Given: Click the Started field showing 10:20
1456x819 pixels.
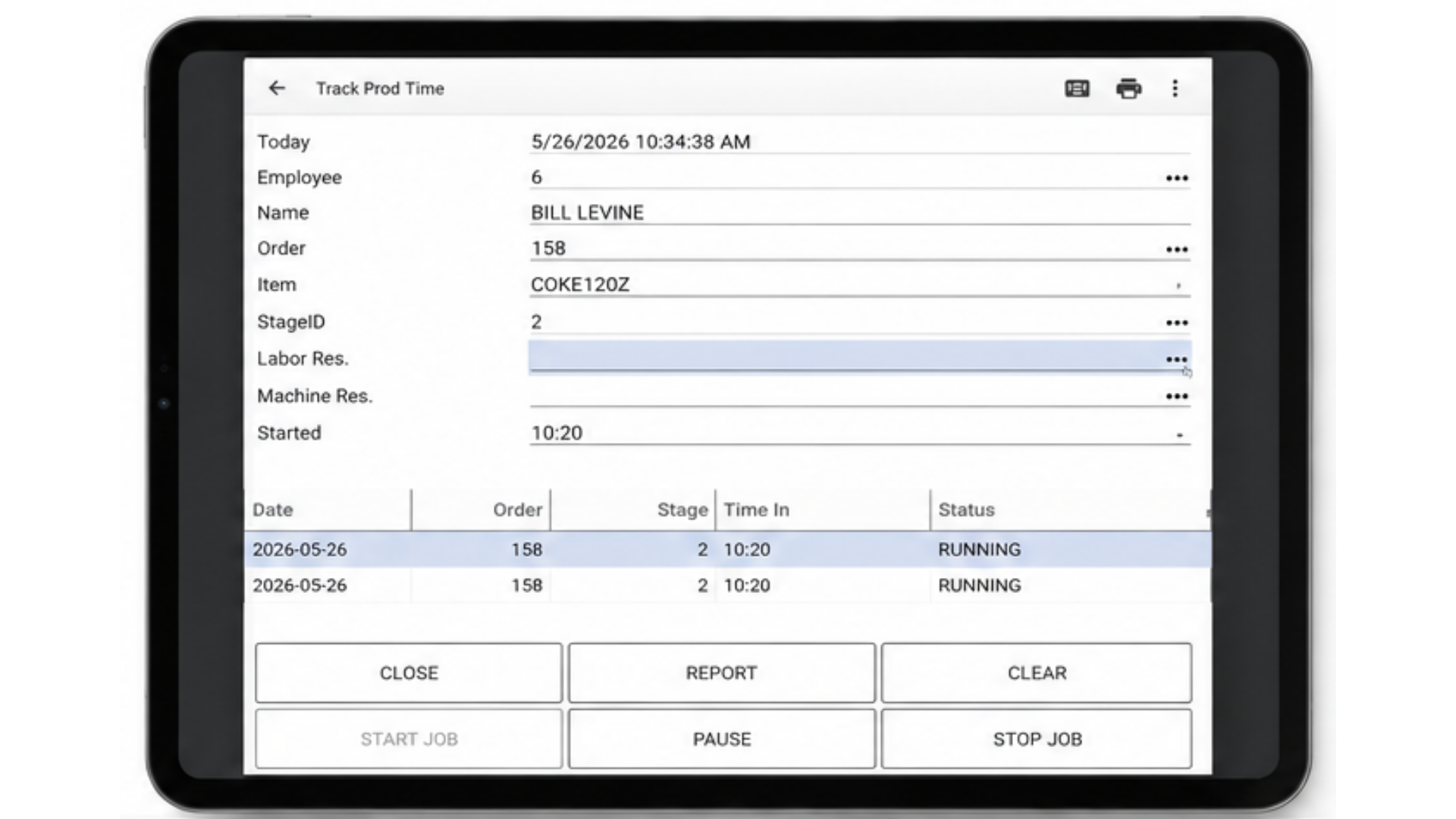Looking at the screenshot, I should [x=860, y=433].
